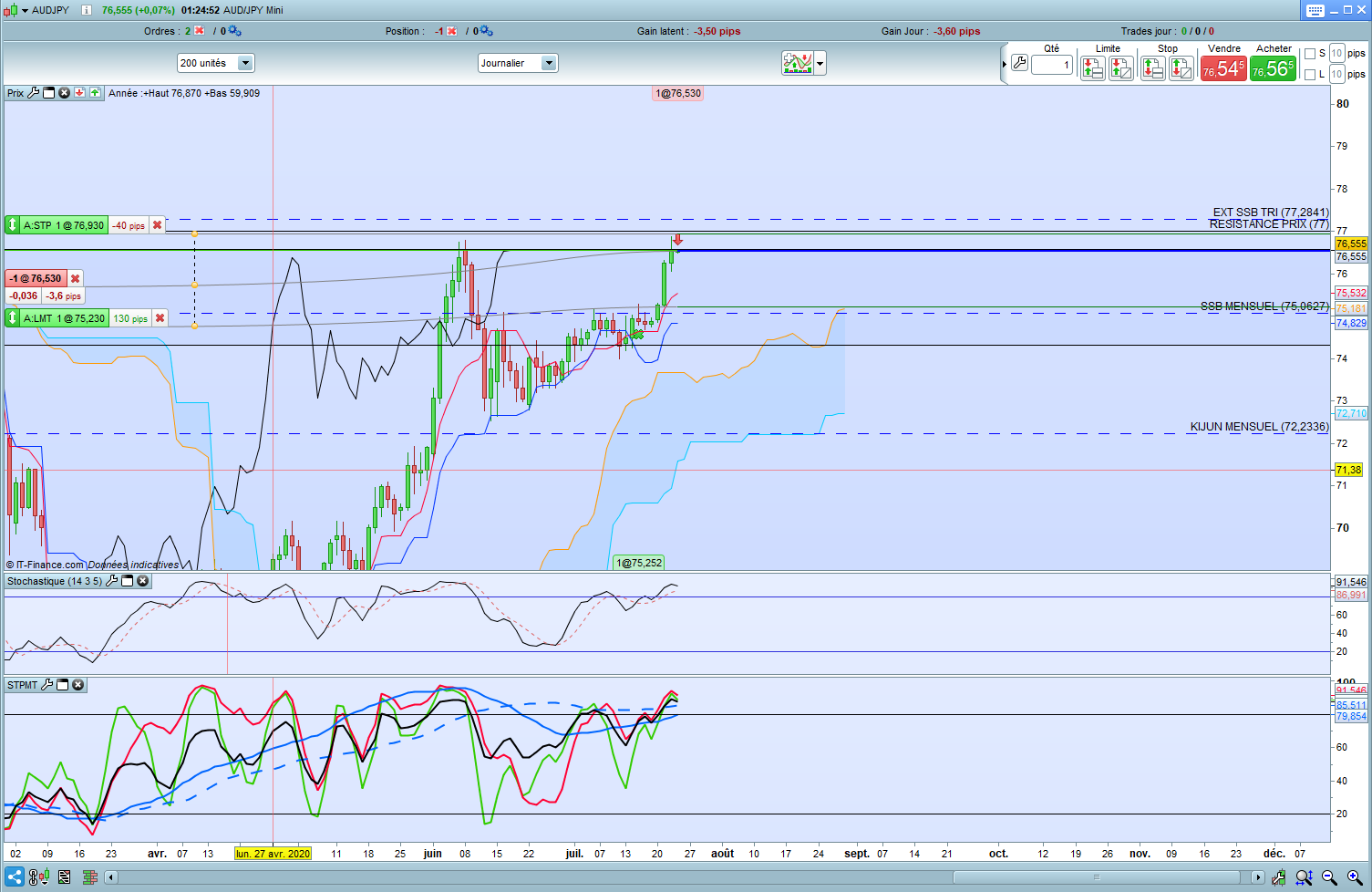Cancel all pending orders red X
The height and width of the screenshot is (892, 1372).
200,31
